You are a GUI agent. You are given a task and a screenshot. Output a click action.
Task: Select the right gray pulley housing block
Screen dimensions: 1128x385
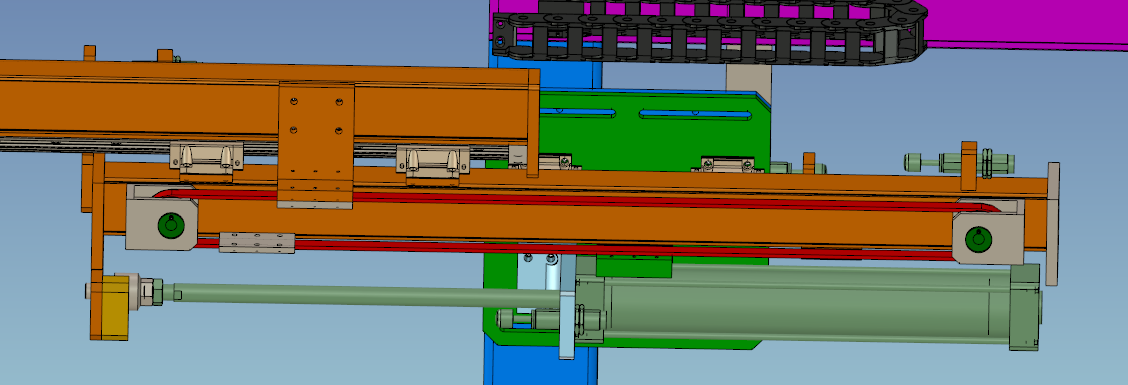pyautogui.click(x=987, y=232)
